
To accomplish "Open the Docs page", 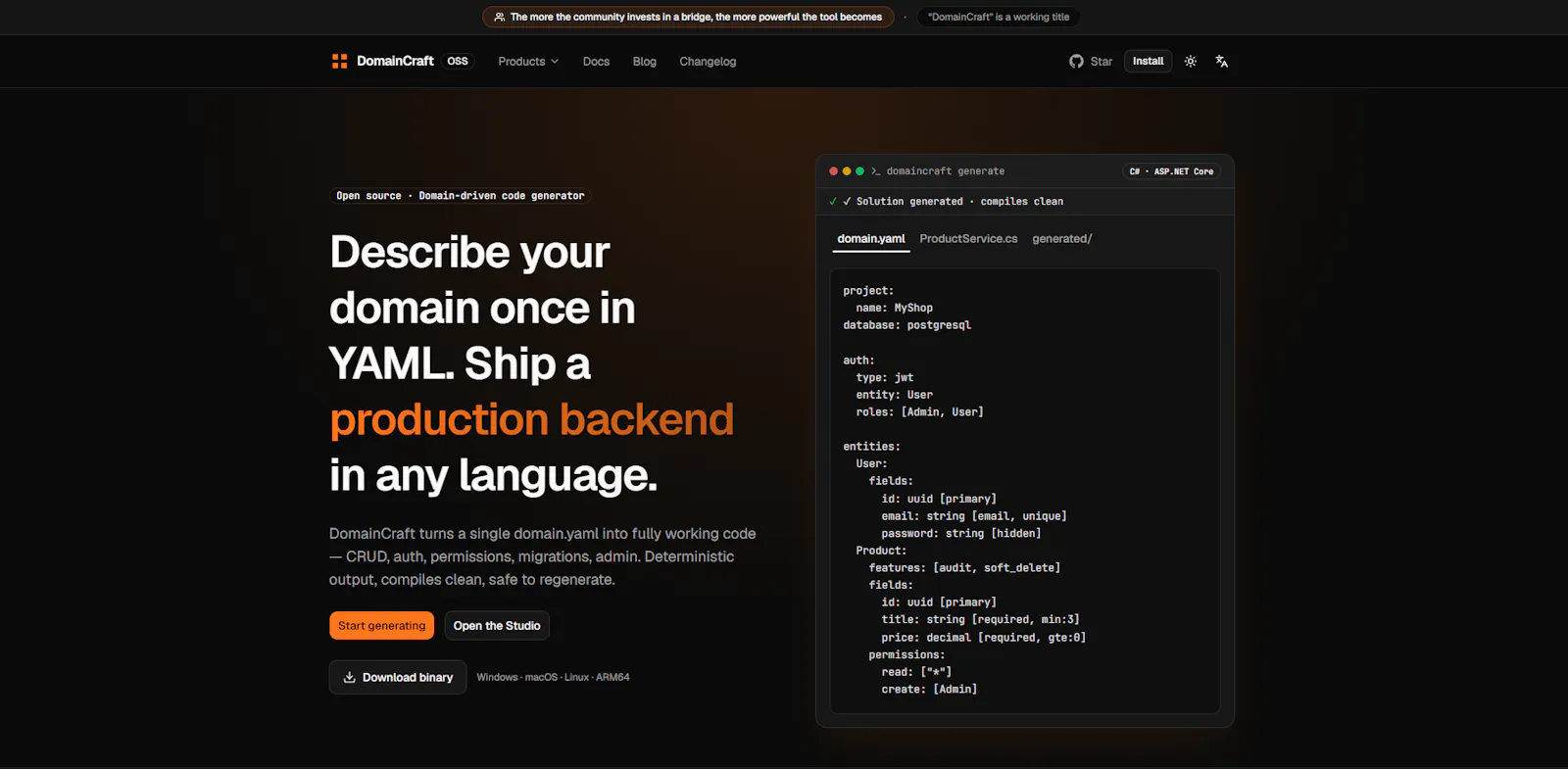I will click(596, 61).
